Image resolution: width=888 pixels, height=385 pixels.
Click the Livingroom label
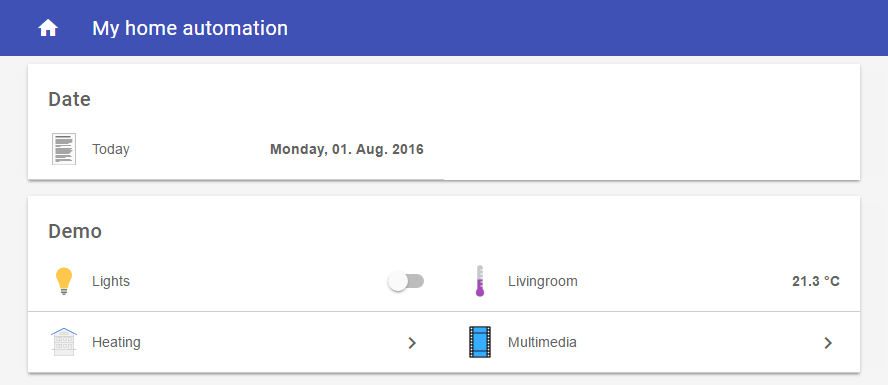click(x=543, y=281)
